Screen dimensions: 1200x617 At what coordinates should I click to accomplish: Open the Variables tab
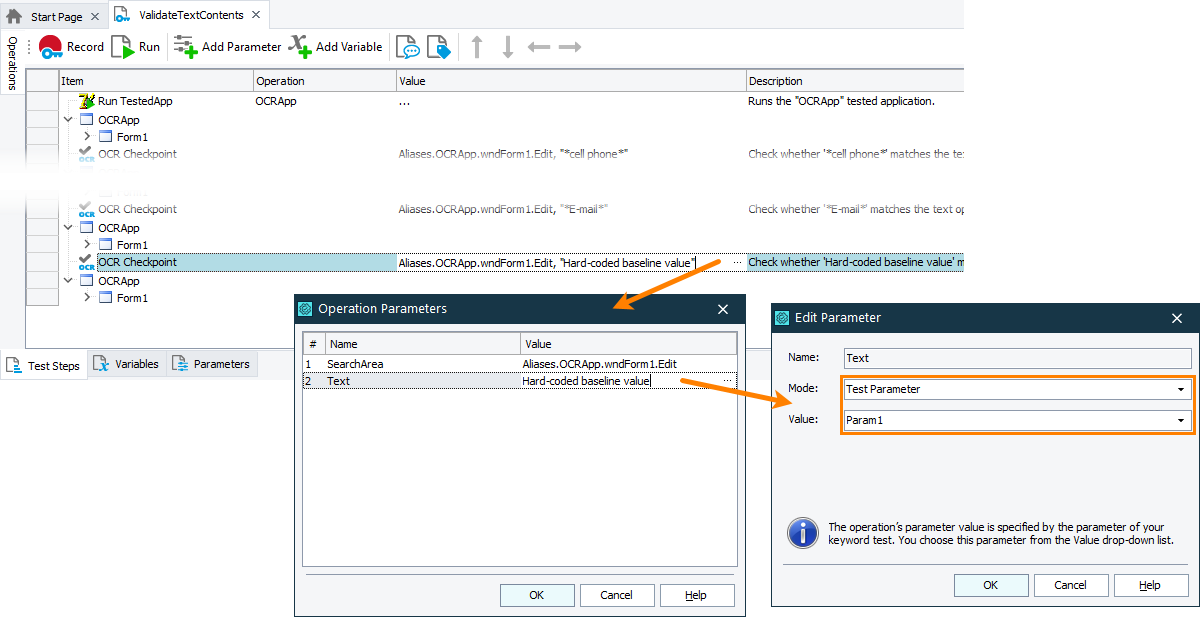click(x=126, y=365)
